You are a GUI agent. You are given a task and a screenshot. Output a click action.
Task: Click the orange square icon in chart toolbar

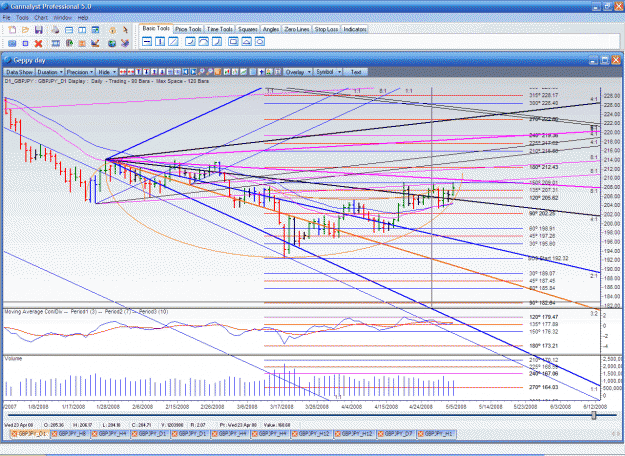[x=217, y=72]
